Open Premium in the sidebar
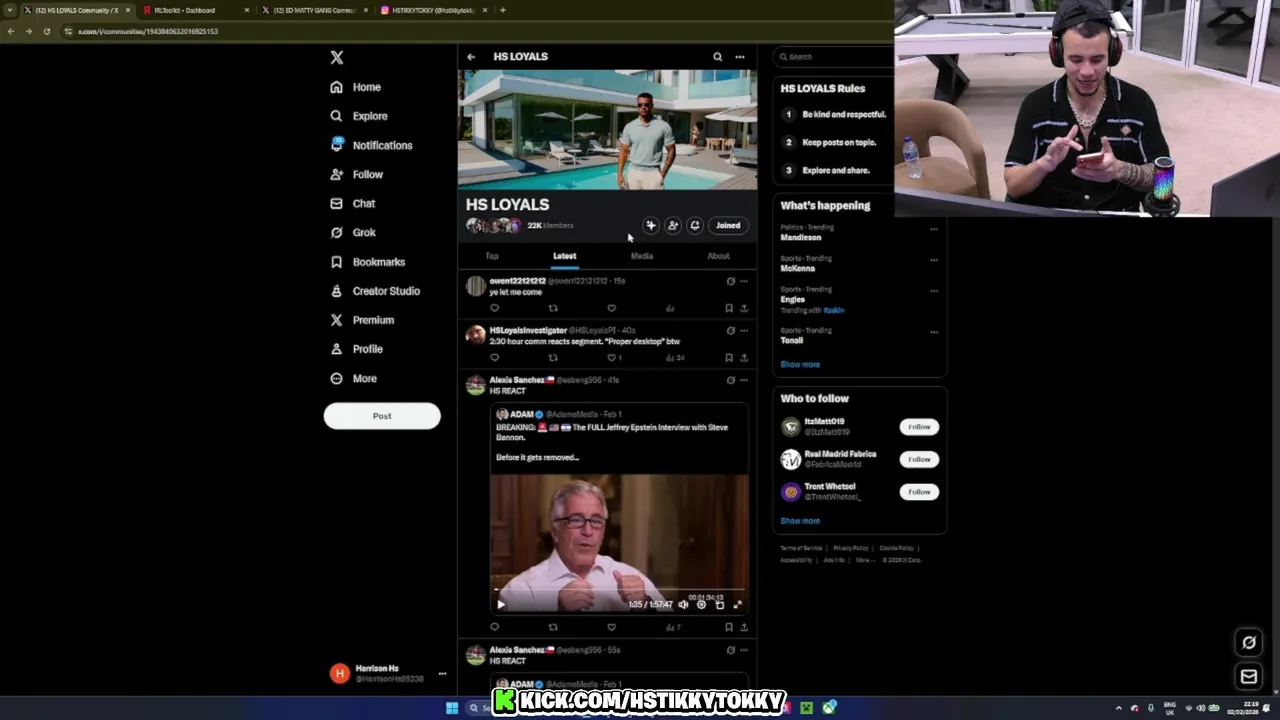The width and height of the screenshot is (1280, 720). (x=362, y=320)
